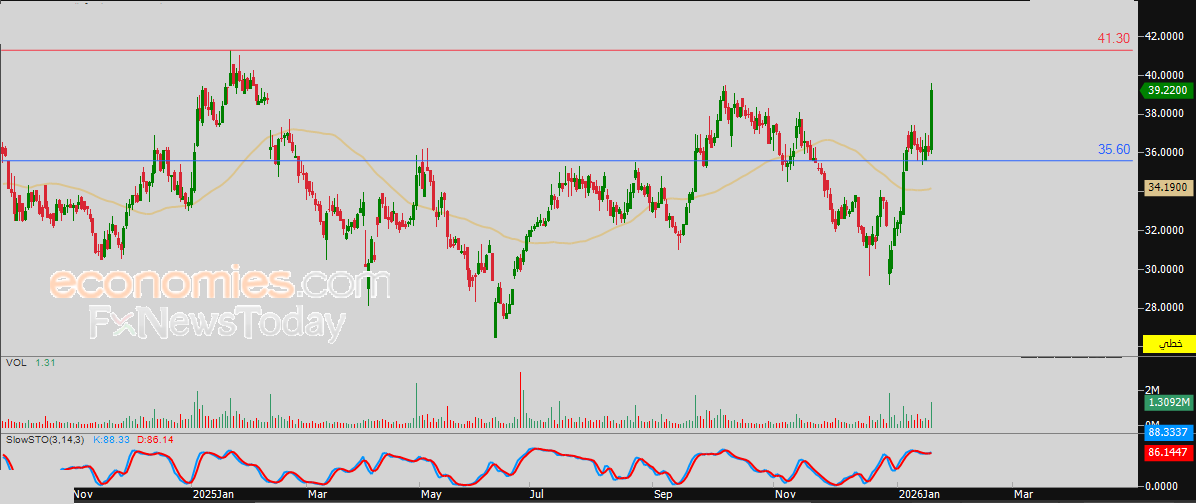Click the blue 88.3337 stochastic value tag
Viewport: 1196px width, 504px height.
click(x=1167, y=433)
